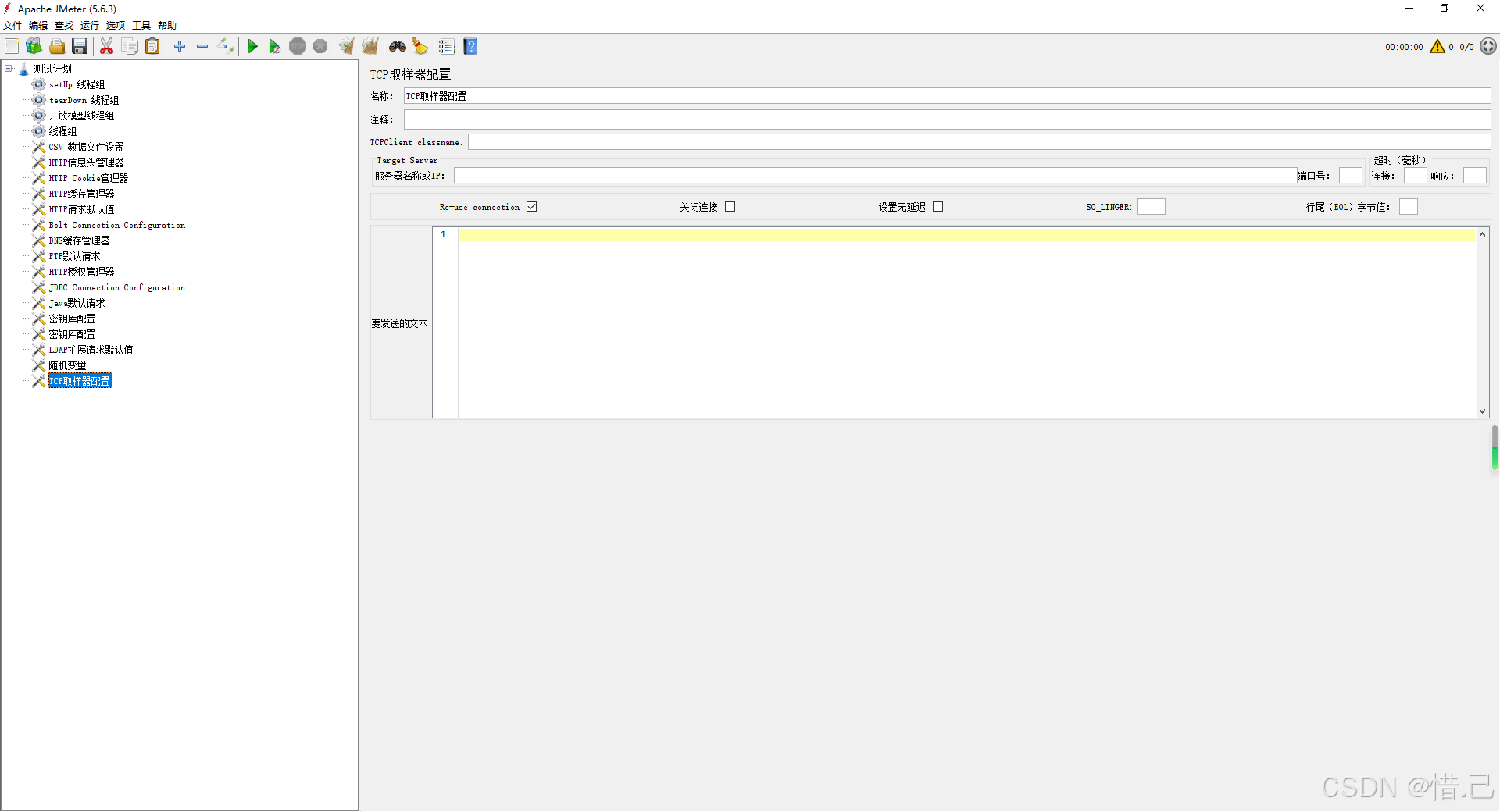The image size is (1500, 812).
Task: Click the Reset Search brush icon
Action: point(420,47)
